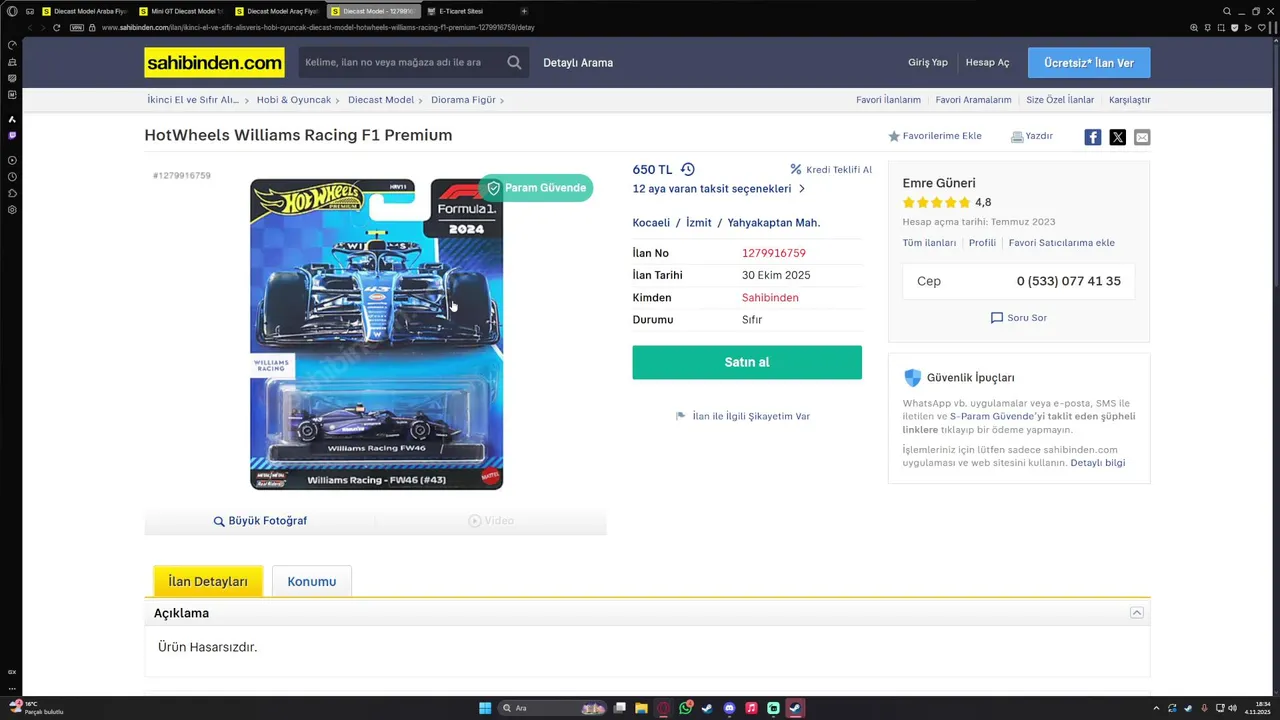
Task: Click the Yahyakaptan Mah. location link
Action: point(774,223)
